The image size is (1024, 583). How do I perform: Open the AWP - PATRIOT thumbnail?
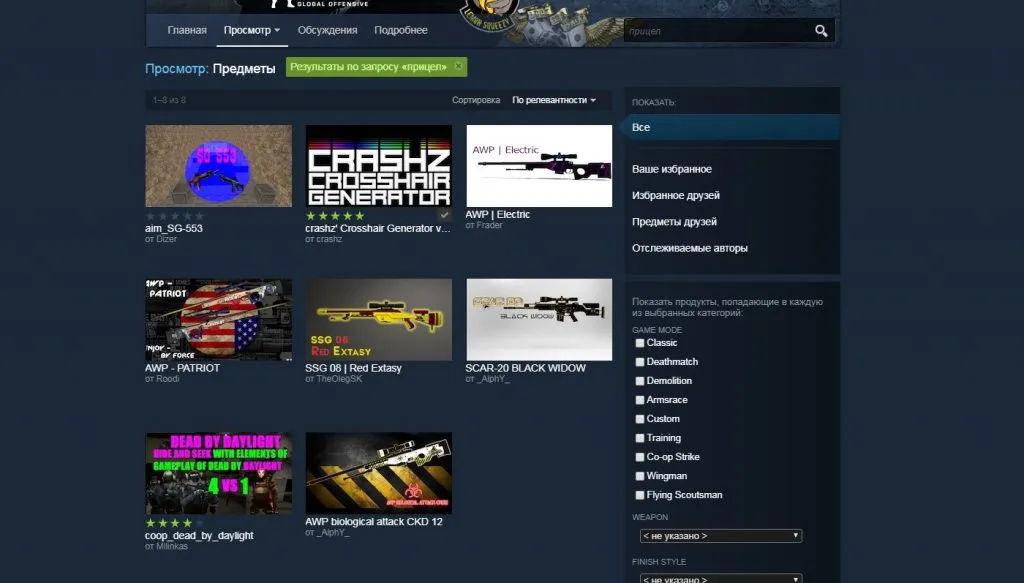[x=218, y=319]
